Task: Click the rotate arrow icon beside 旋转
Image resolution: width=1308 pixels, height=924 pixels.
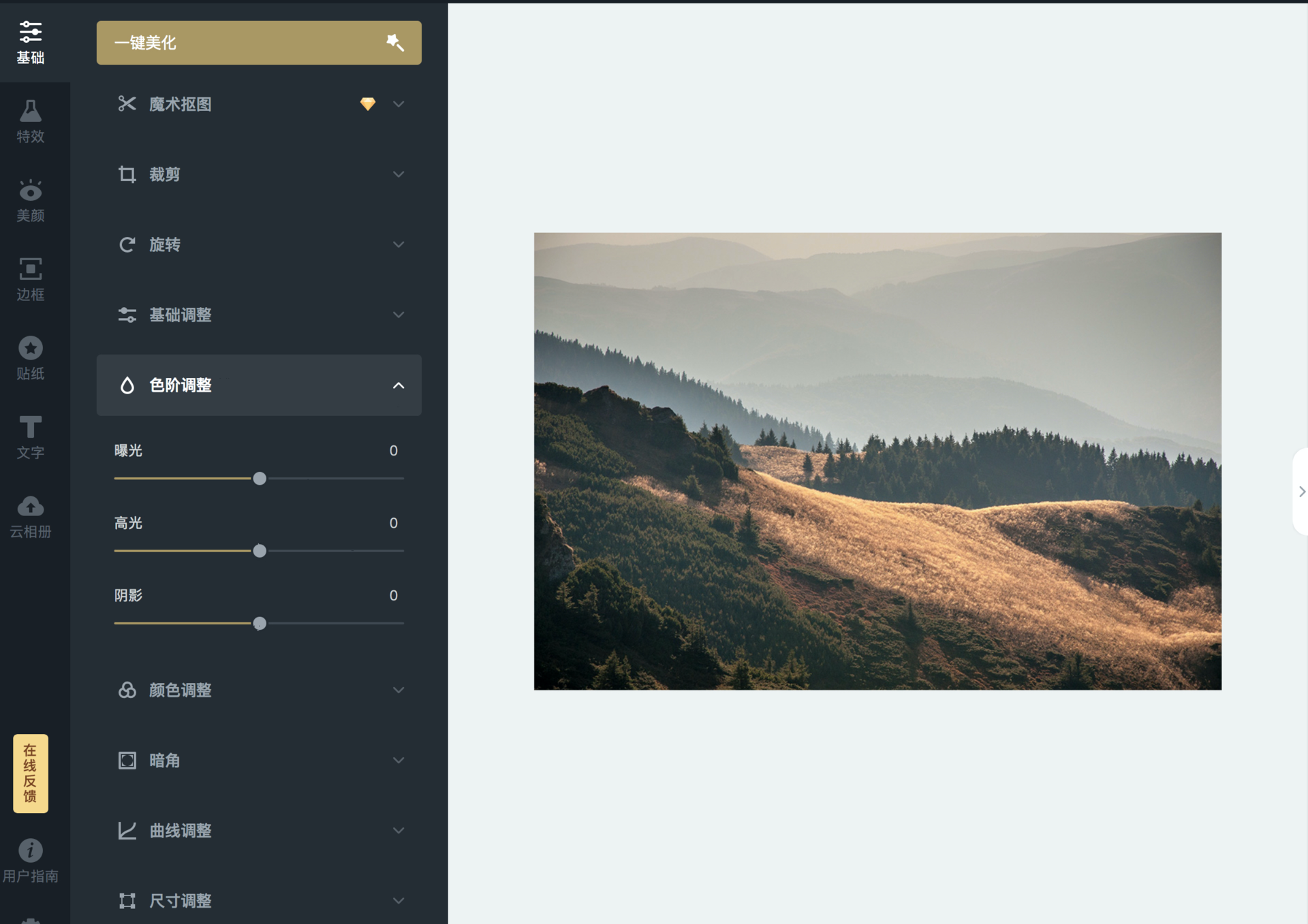Action: click(127, 244)
